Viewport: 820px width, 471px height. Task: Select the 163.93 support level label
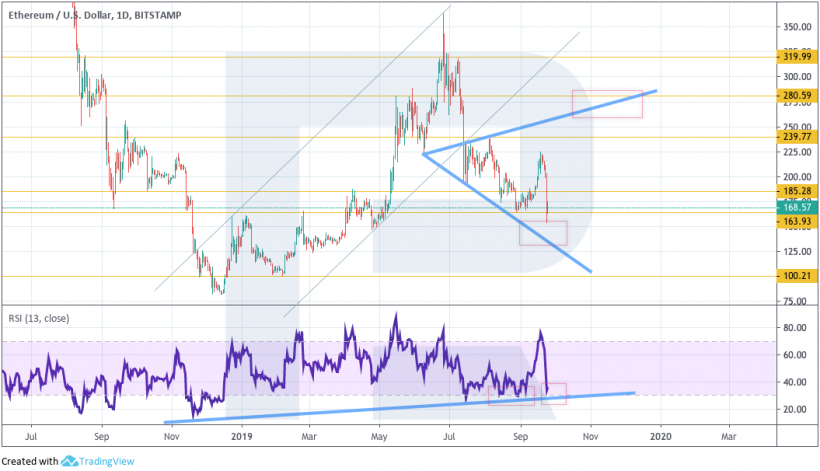pyautogui.click(x=797, y=221)
